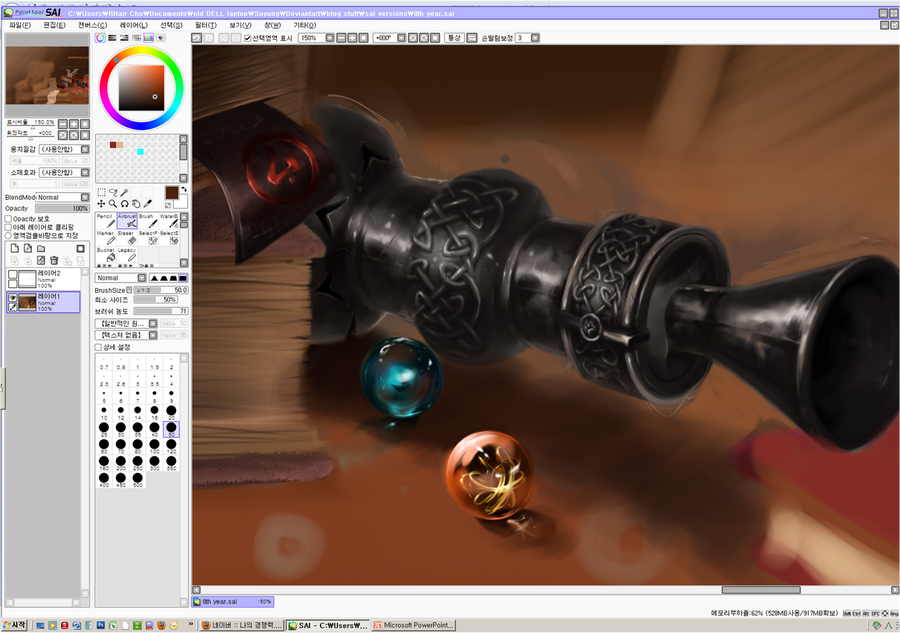
Task: Switch to the 8th year.sai document tab
Action: (232, 601)
